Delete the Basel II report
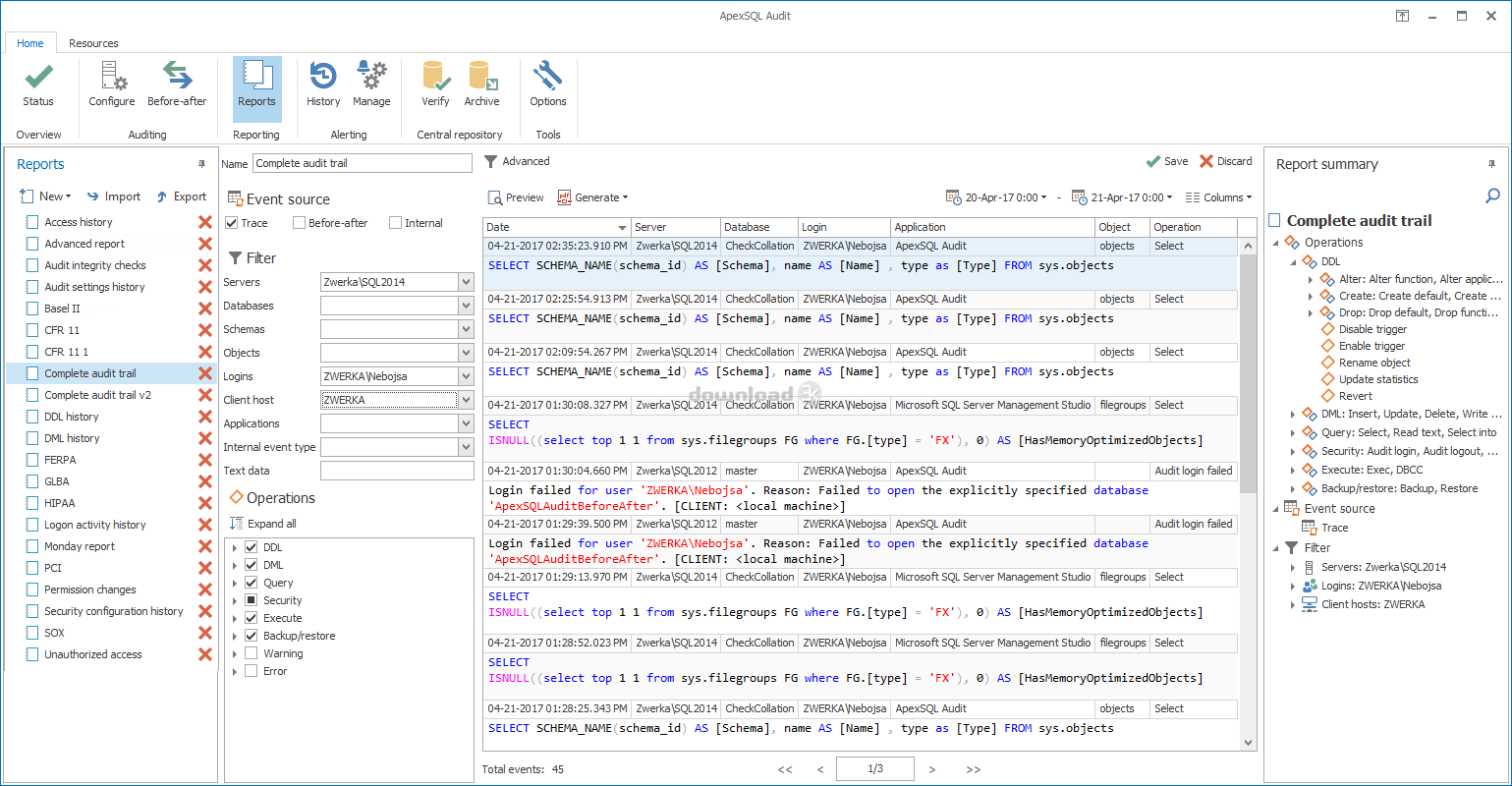 (205, 309)
